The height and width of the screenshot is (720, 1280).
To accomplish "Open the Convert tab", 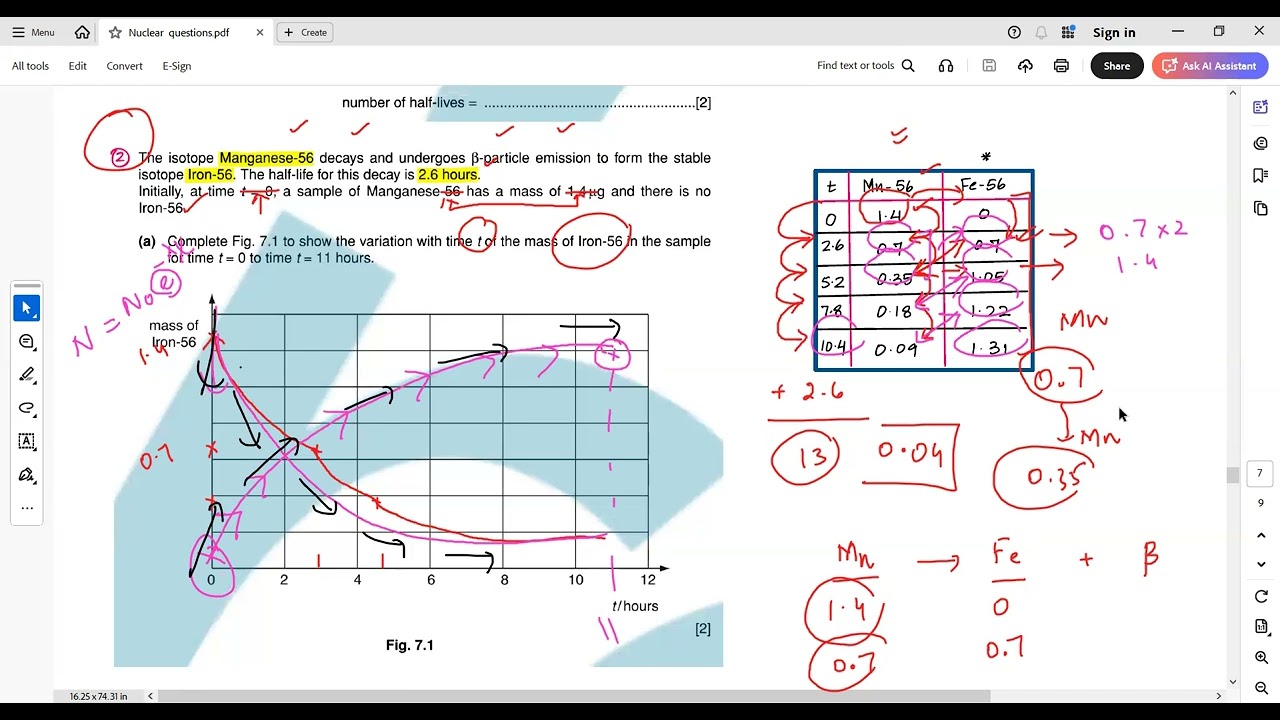I will click(124, 66).
